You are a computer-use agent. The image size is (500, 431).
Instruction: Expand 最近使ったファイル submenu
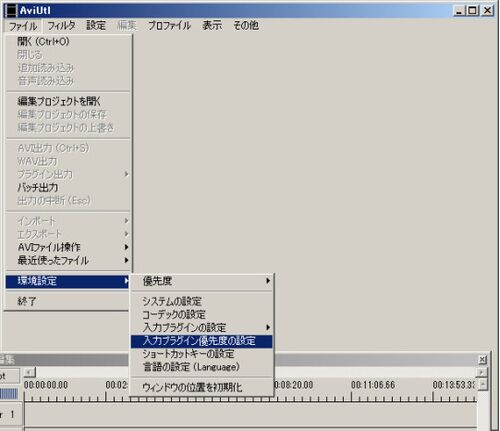[68, 260]
